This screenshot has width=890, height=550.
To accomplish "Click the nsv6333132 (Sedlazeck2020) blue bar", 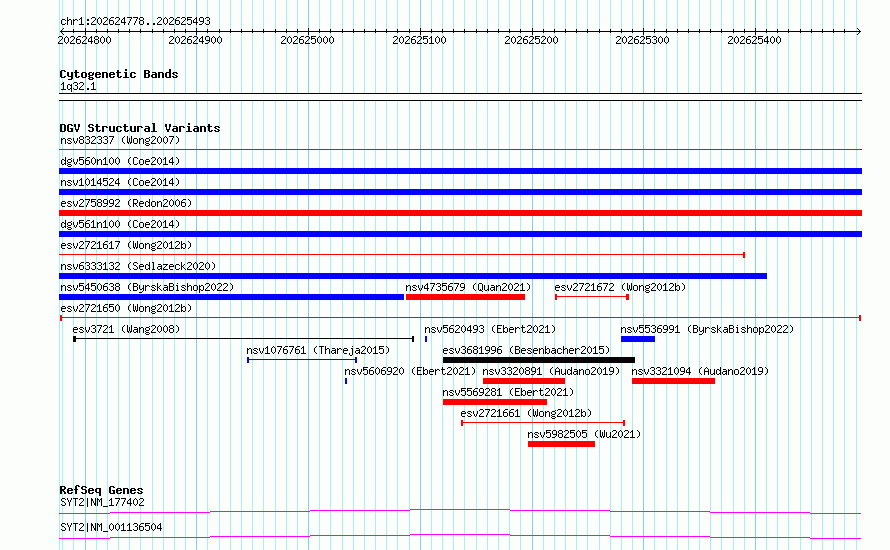I will click(x=413, y=276).
